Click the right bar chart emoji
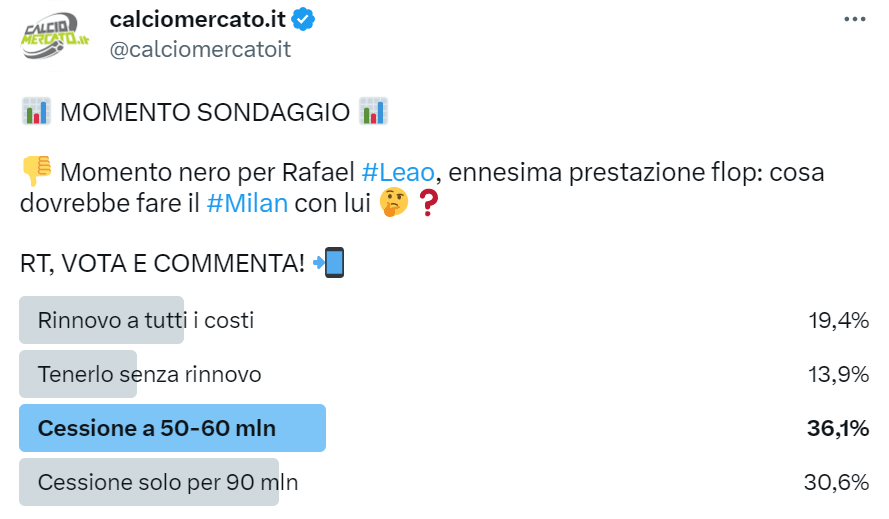 click(x=373, y=112)
